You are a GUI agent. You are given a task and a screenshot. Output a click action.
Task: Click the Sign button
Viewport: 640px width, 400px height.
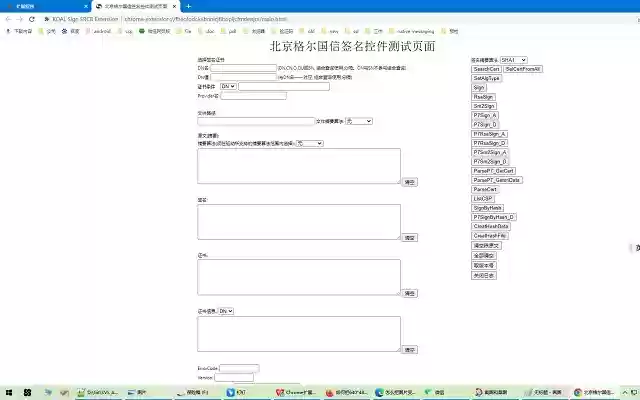(x=479, y=87)
